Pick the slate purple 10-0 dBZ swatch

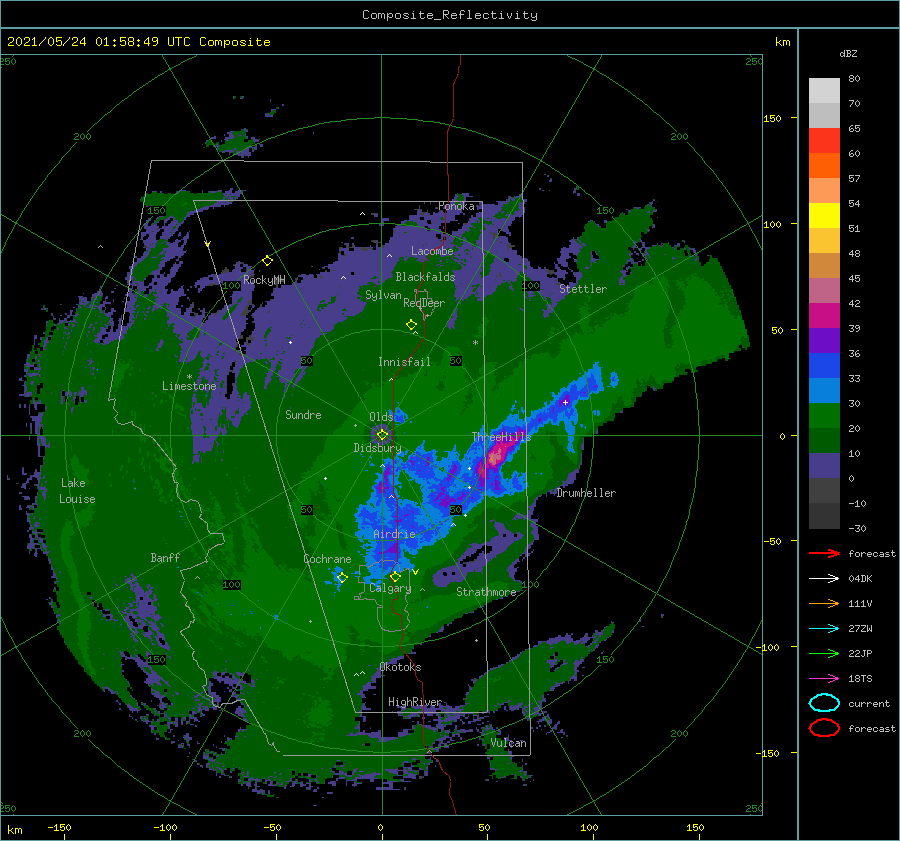pyautogui.click(x=824, y=466)
